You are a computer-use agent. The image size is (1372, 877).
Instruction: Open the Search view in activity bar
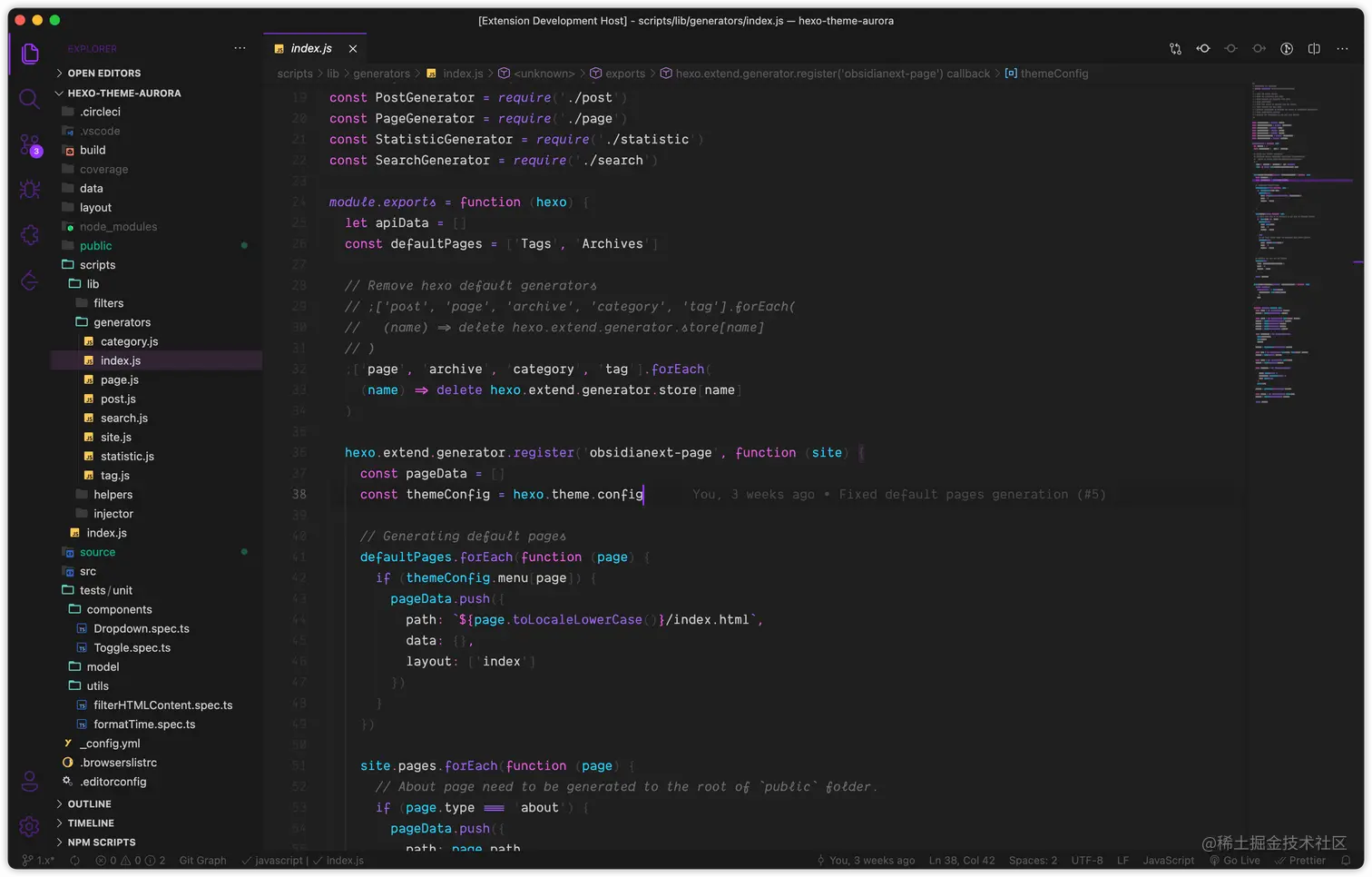[x=29, y=98]
